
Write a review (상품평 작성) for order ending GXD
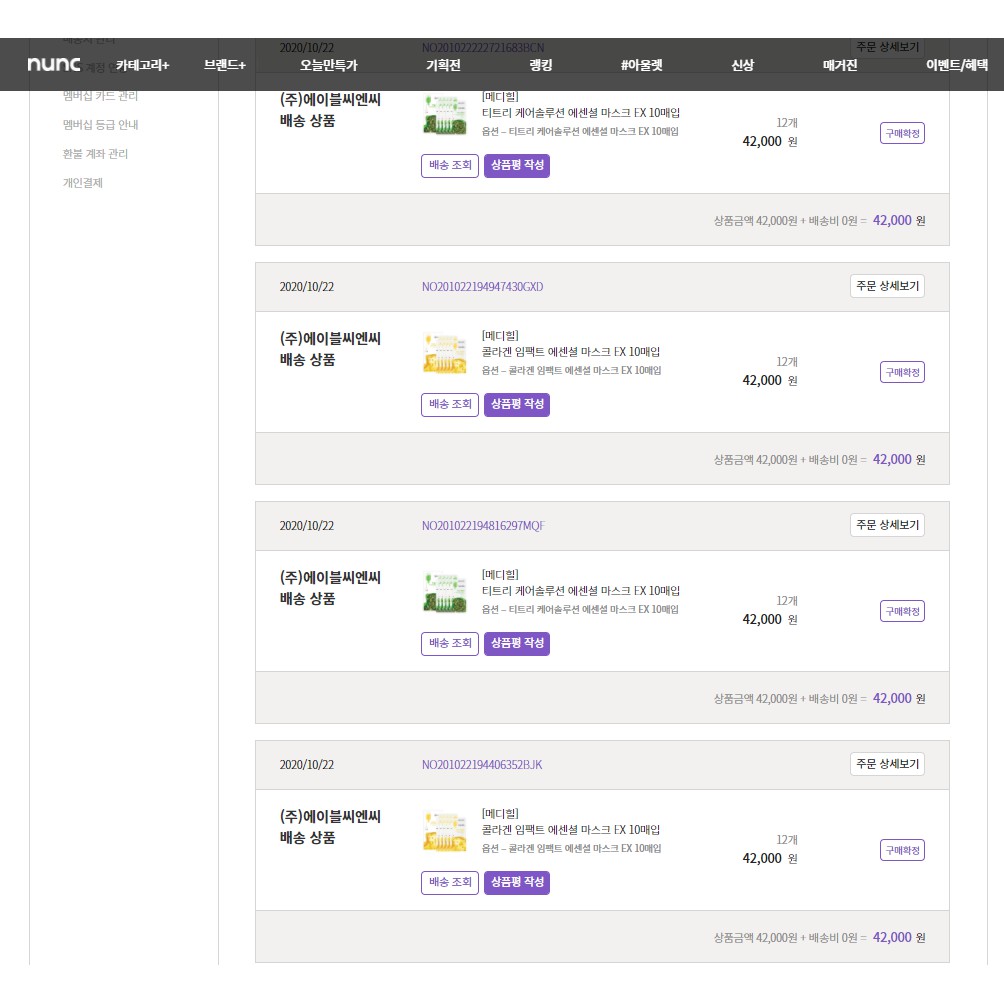pyautogui.click(x=517, y=405)
